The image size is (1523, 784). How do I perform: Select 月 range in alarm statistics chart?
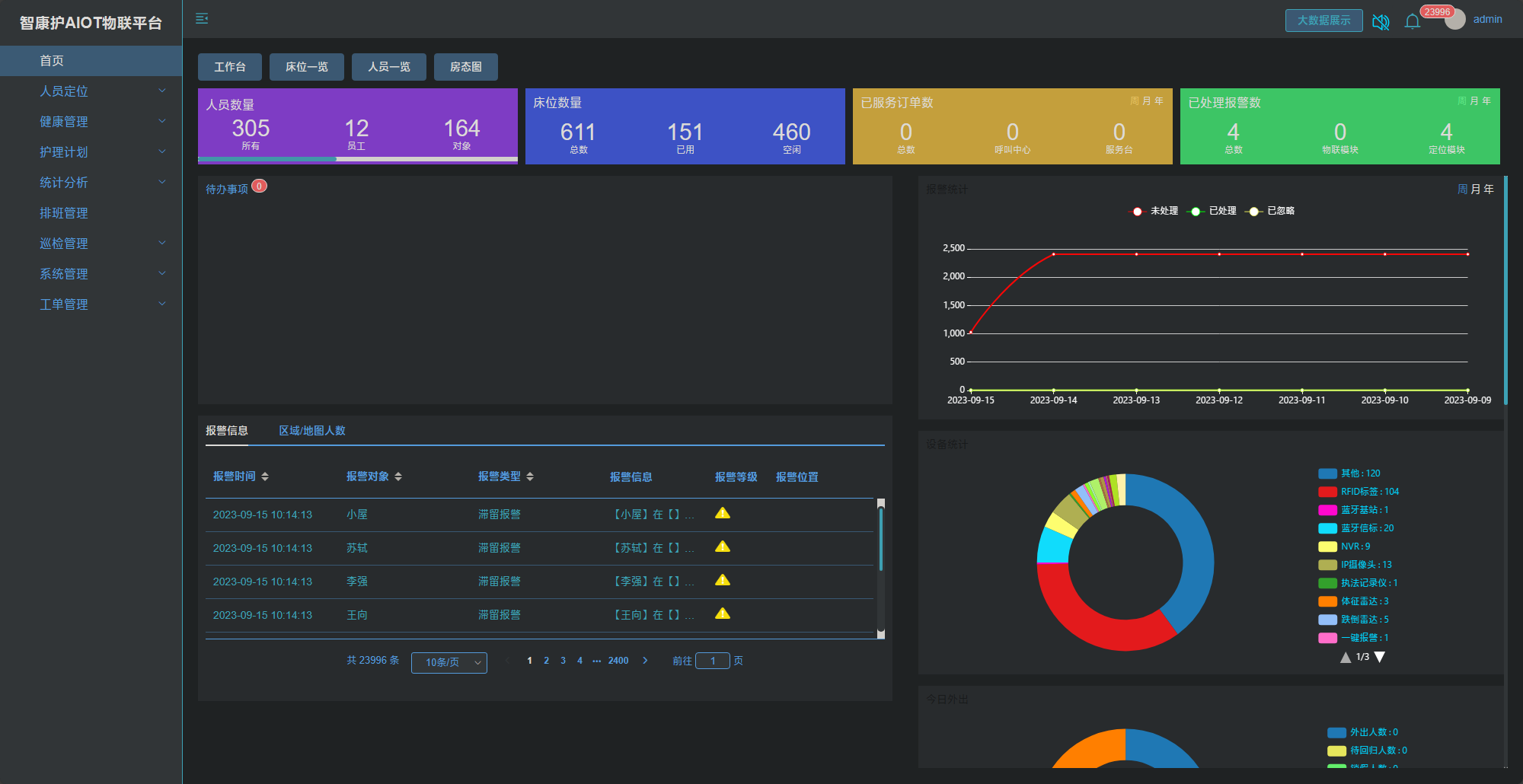[x=1476, y=190]
